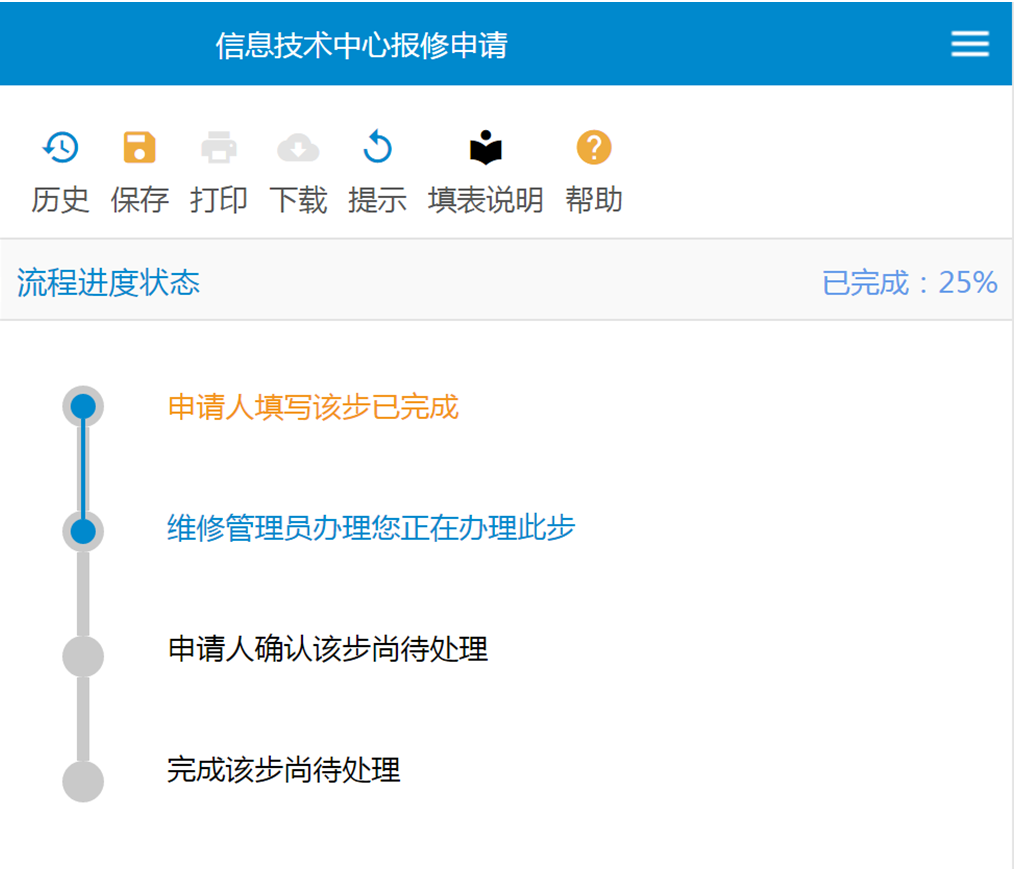
Task: Expand the 流程进度状态 section header
Action: tap(108, 282)
